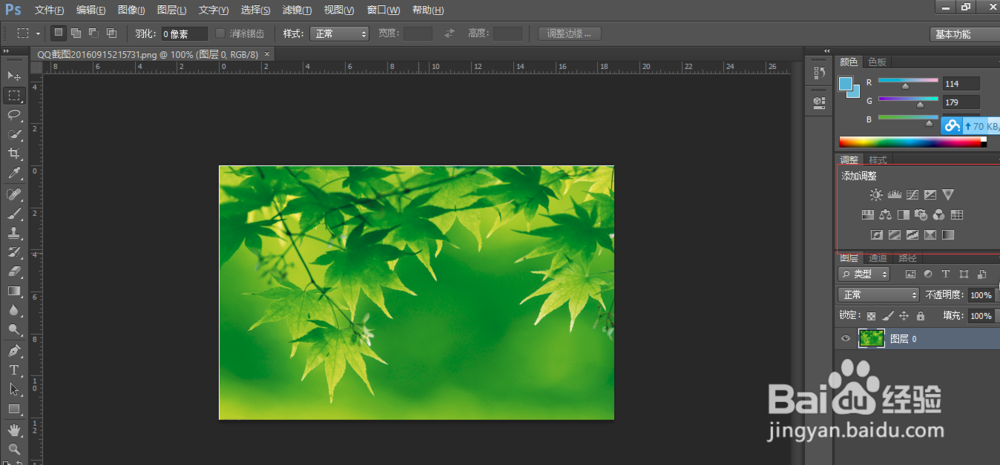Collapse the right panels using the double arrow
The image size is (1000, 465).
(x=827, y=51)
